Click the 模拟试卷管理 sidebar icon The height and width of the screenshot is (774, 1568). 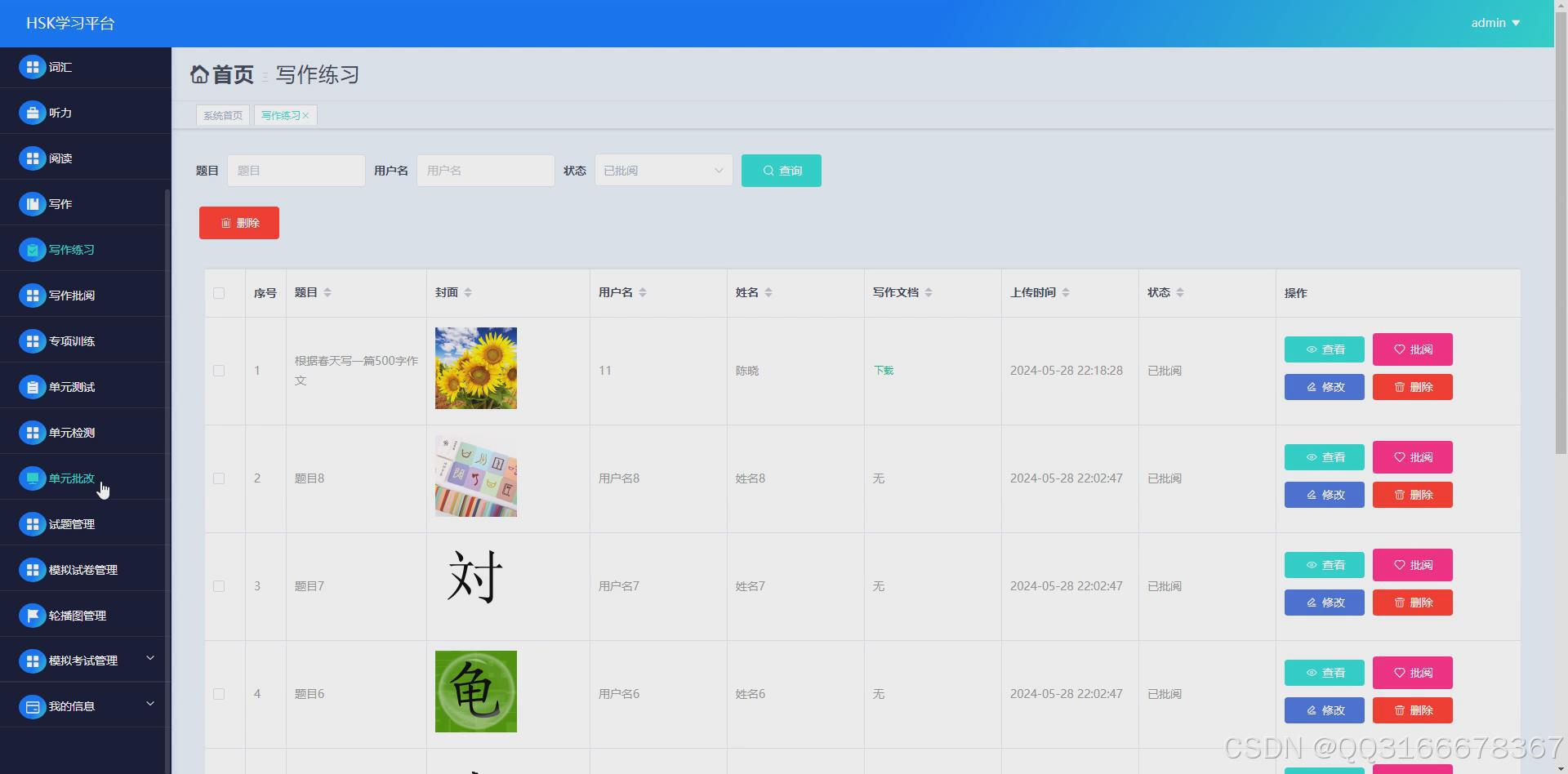(x=32, y=570)
